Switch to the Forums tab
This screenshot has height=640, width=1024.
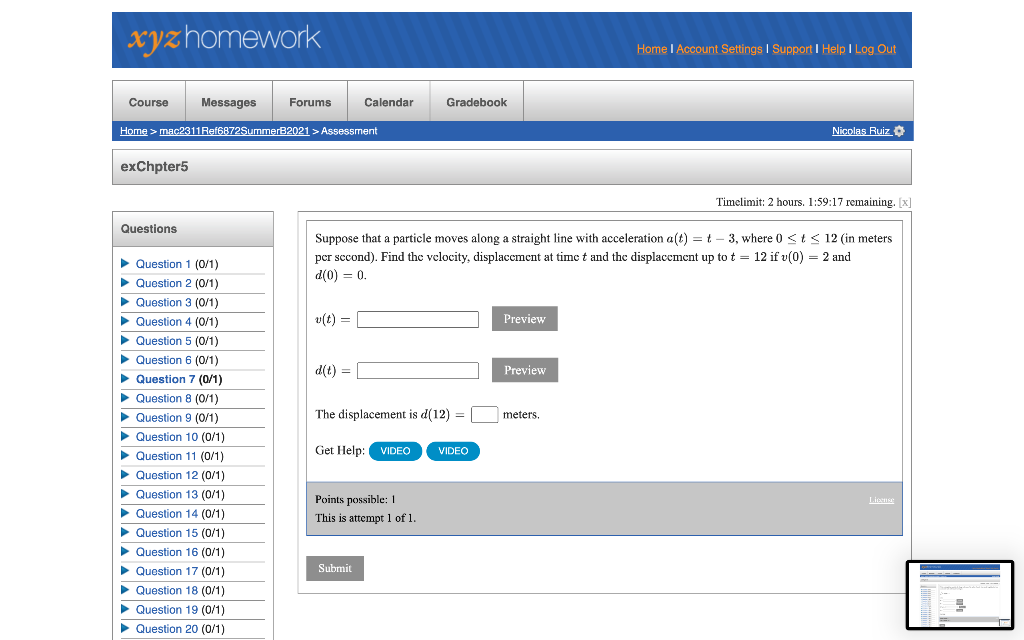pos(309,101)
